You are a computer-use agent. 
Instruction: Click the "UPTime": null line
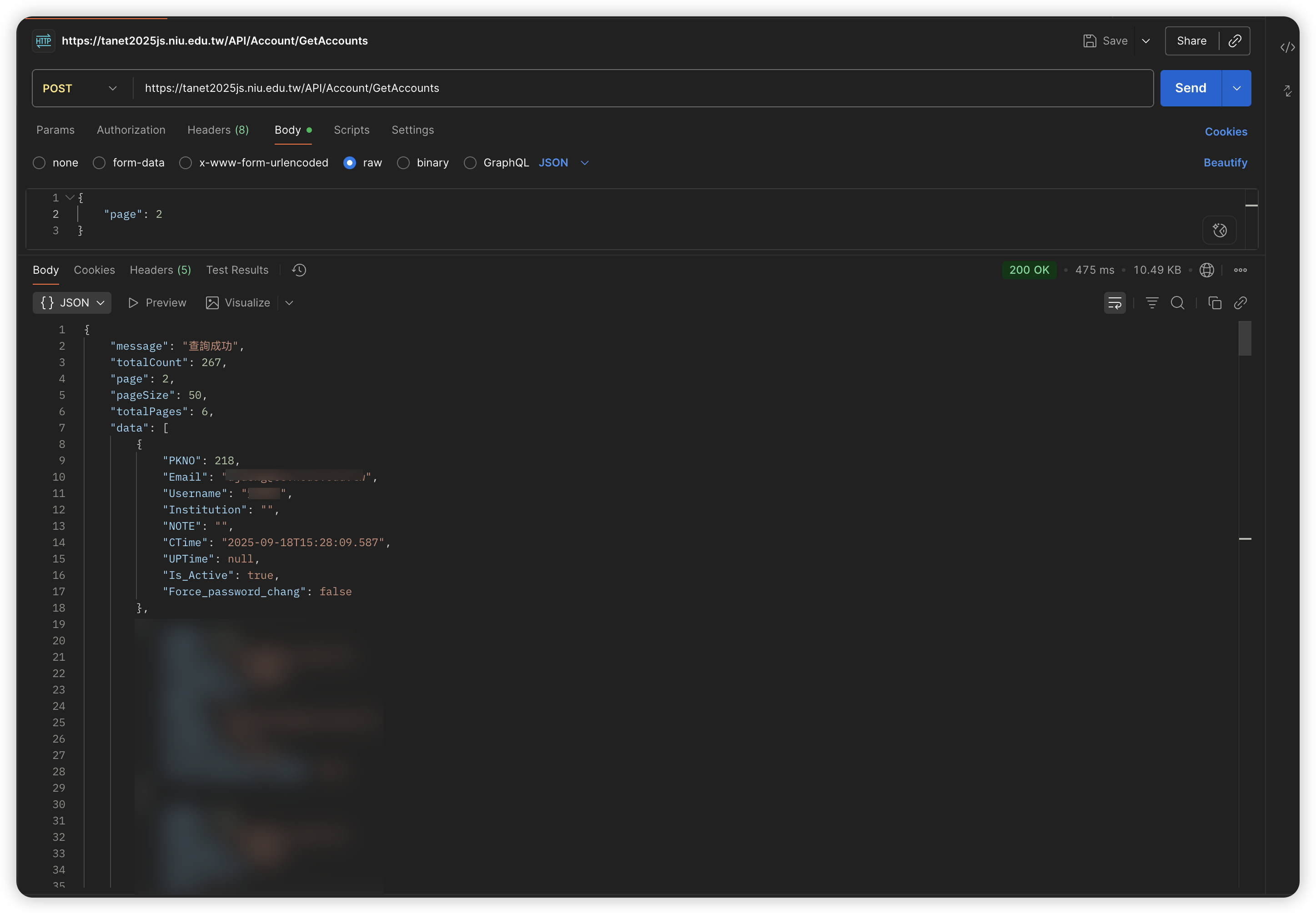211,559
